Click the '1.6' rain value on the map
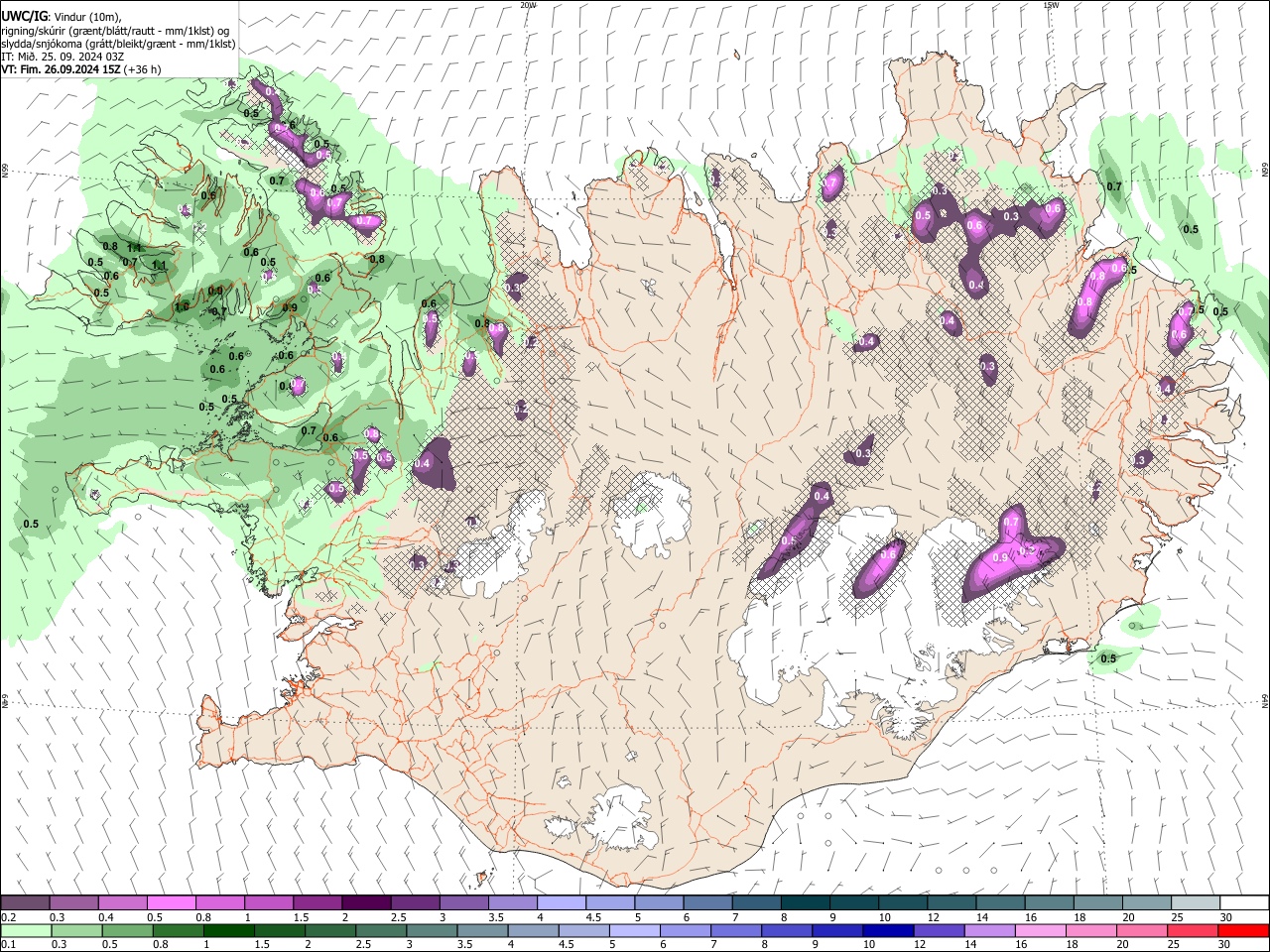The image size is (1270, 952). [x=182, y=307]
